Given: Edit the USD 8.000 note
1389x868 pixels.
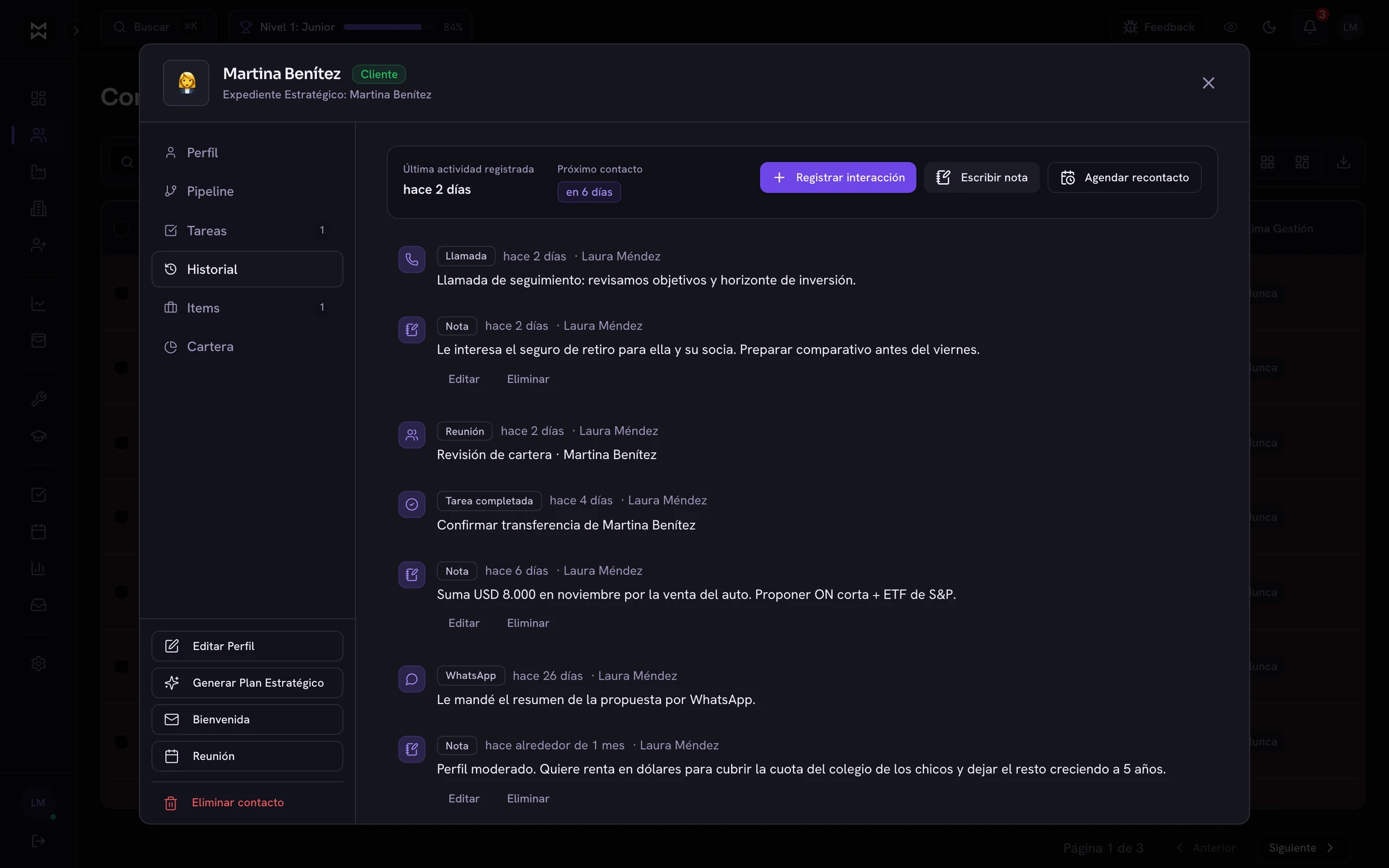Looking at the screenshot, I should pyautogui.click(x=464, y=623).
